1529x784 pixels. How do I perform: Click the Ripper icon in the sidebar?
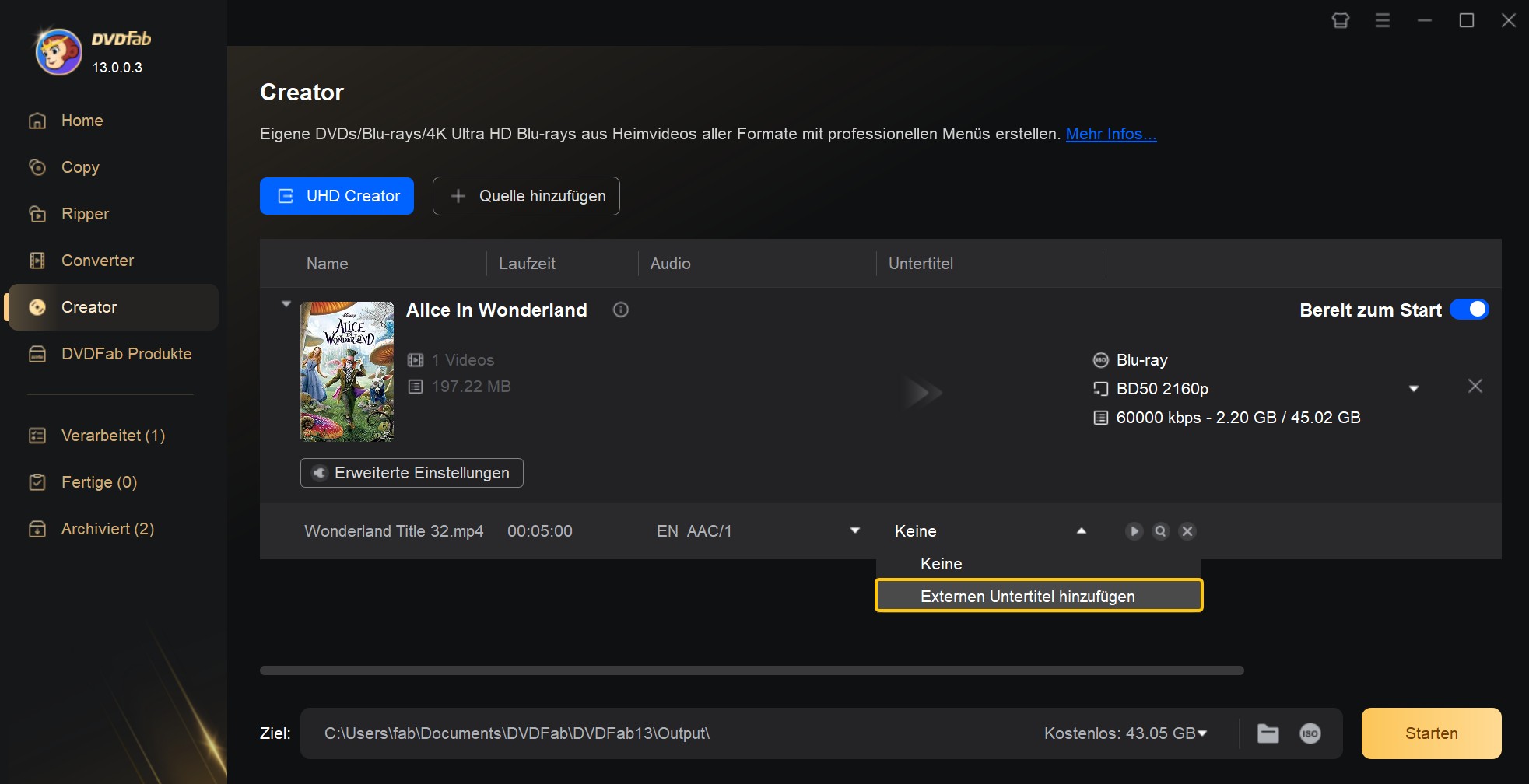tap(37, 214)
